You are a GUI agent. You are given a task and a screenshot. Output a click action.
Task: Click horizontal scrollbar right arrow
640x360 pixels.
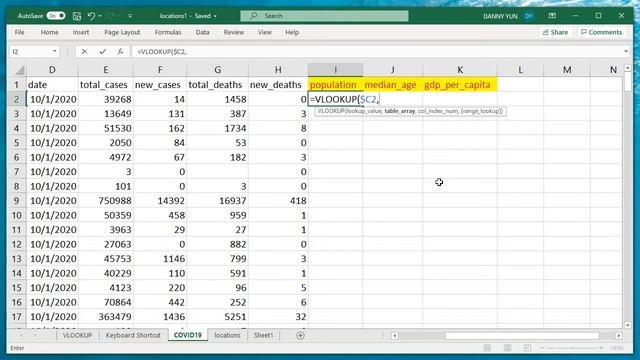(x=619, y=336)
